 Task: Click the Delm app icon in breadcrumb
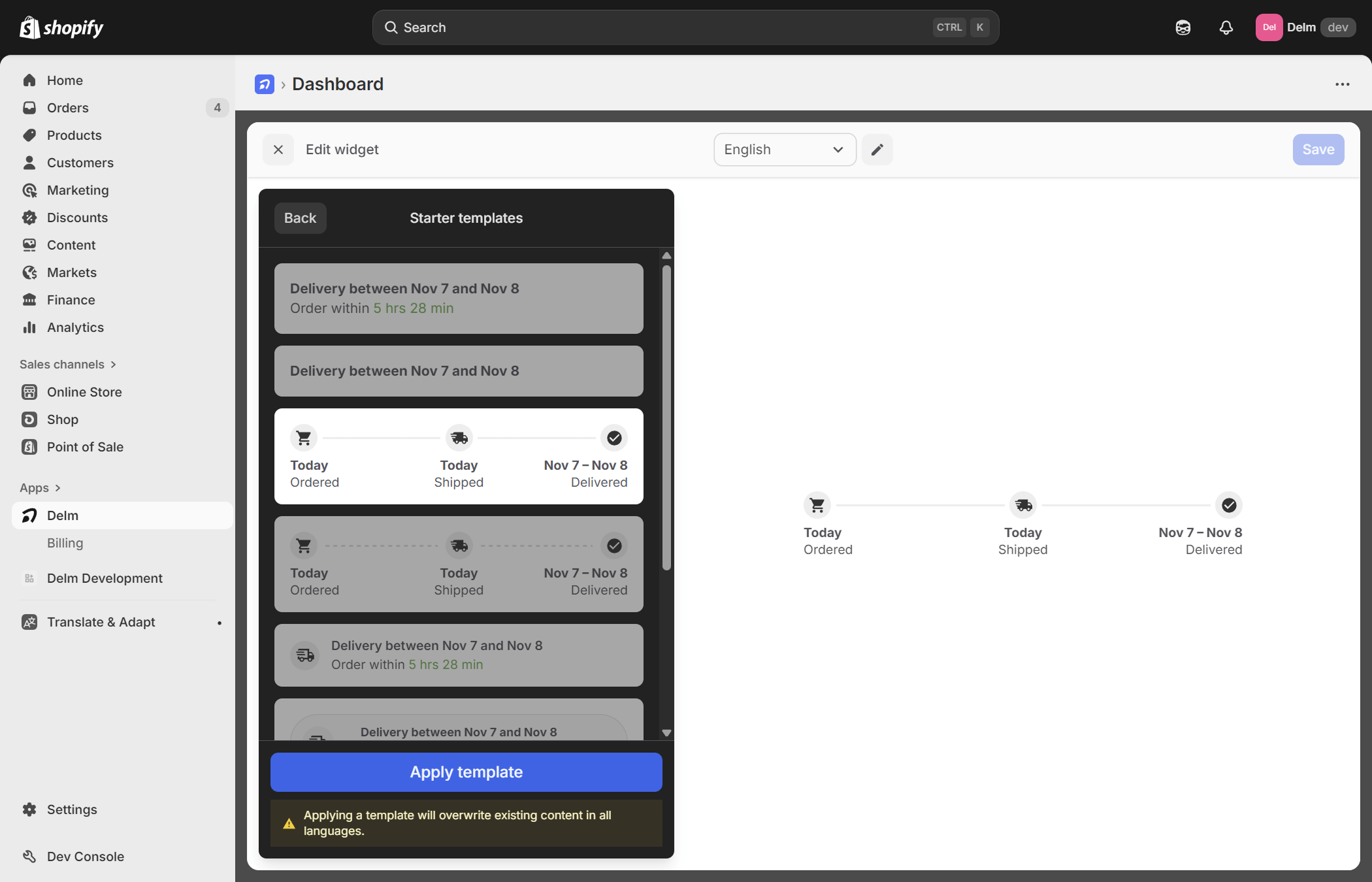(265, 84)
